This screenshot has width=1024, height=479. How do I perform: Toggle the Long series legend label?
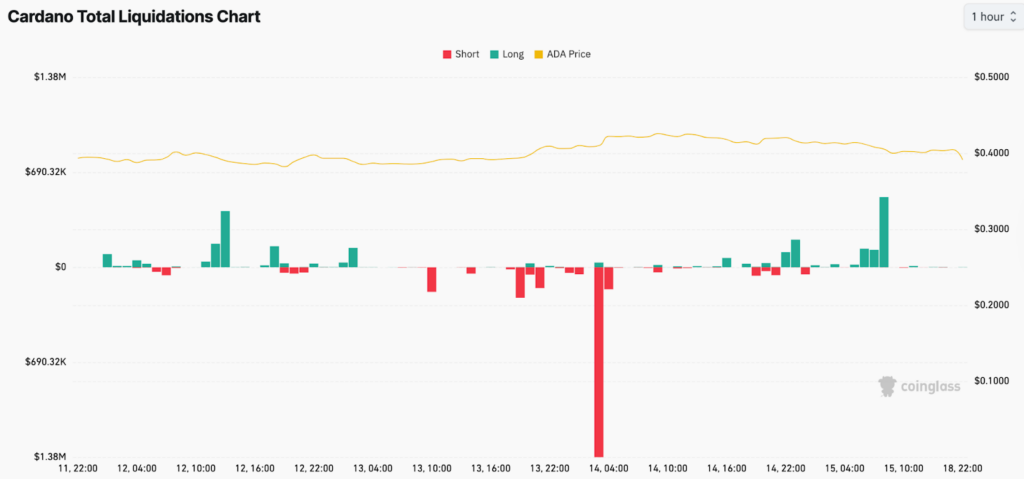click(x=513, y=54)
